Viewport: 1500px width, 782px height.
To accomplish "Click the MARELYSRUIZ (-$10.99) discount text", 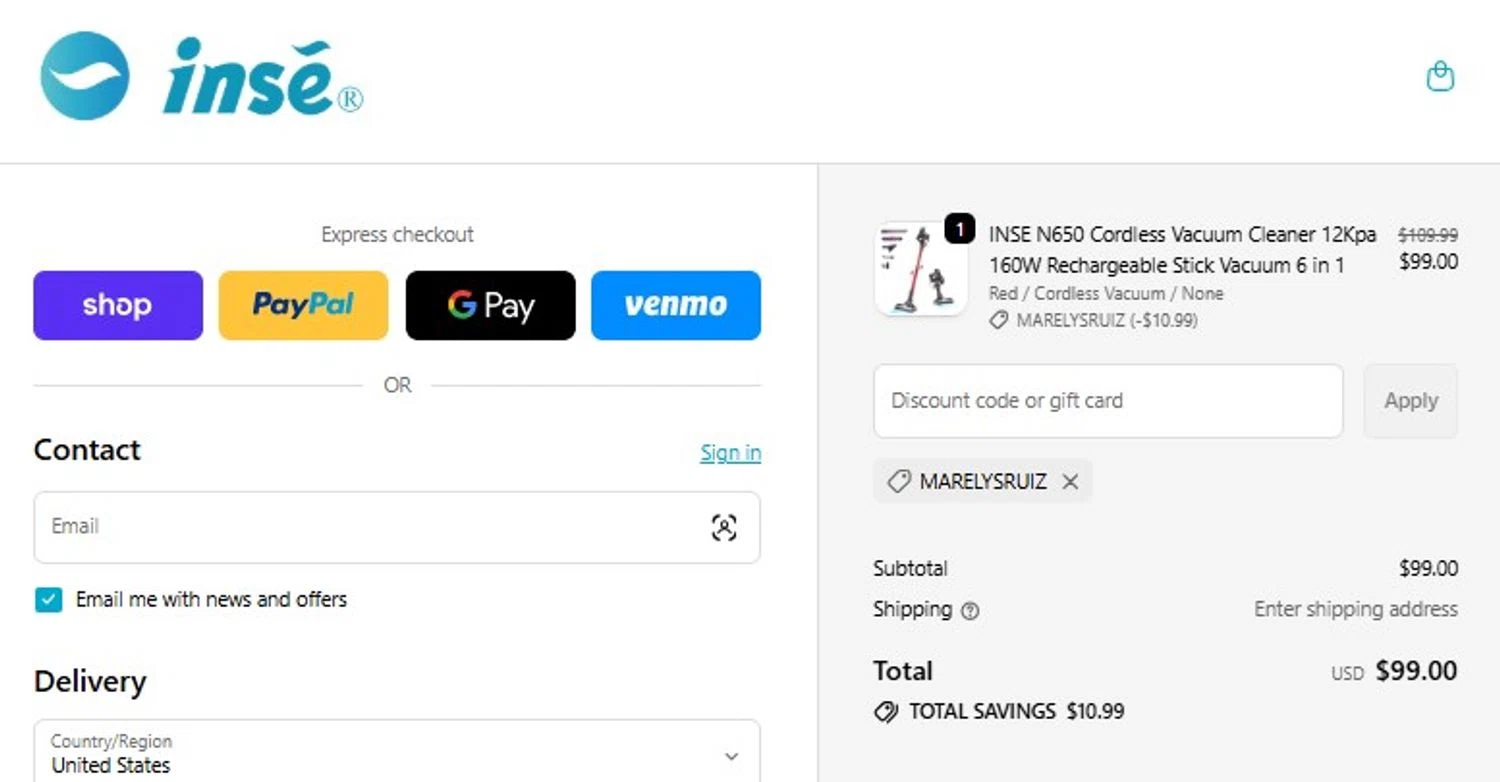I will (1106, 321).
